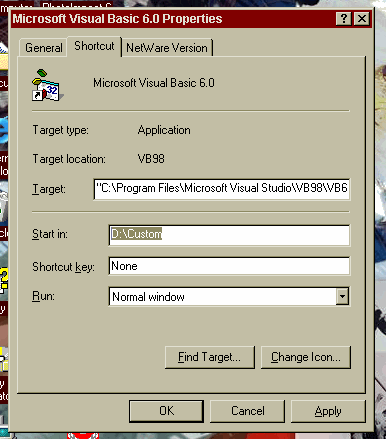Click the Find Target button
386x439 pixels.
point(210,357)
